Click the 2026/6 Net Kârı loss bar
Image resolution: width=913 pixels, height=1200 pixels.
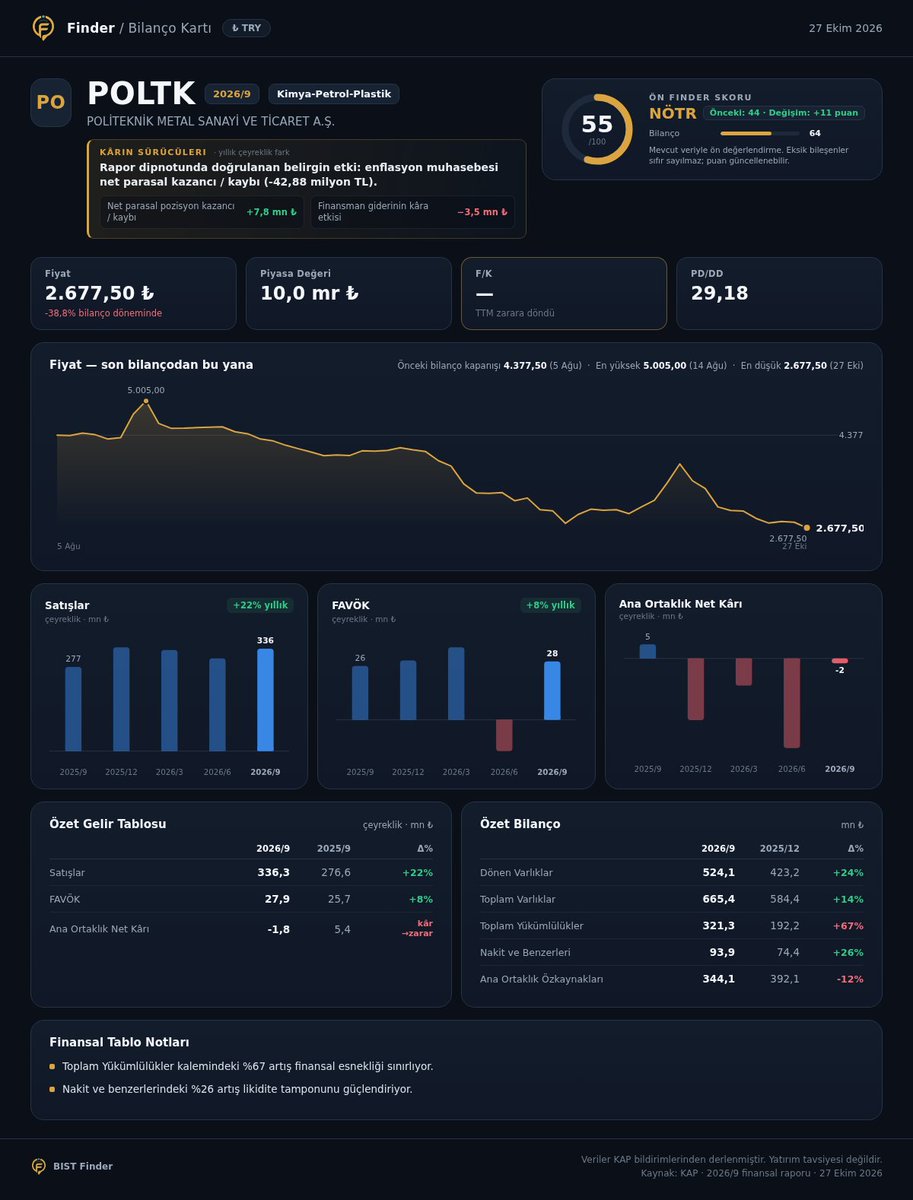pyautogui.click(x=791, y=703)
